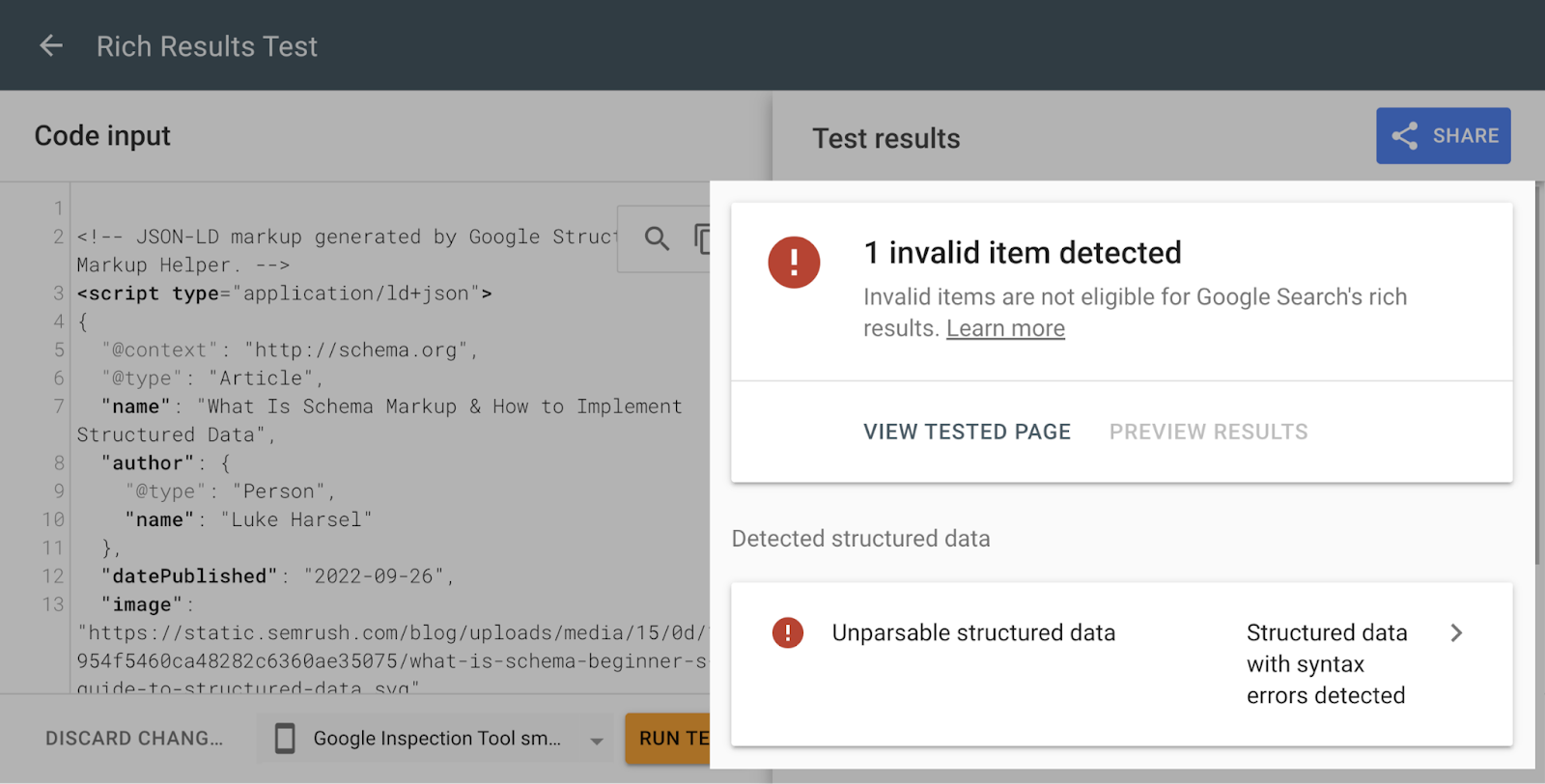Click the script type line in code editor
Image resolution: width=1545 pixels, height=784 pixels.
(x=284, y=294)
